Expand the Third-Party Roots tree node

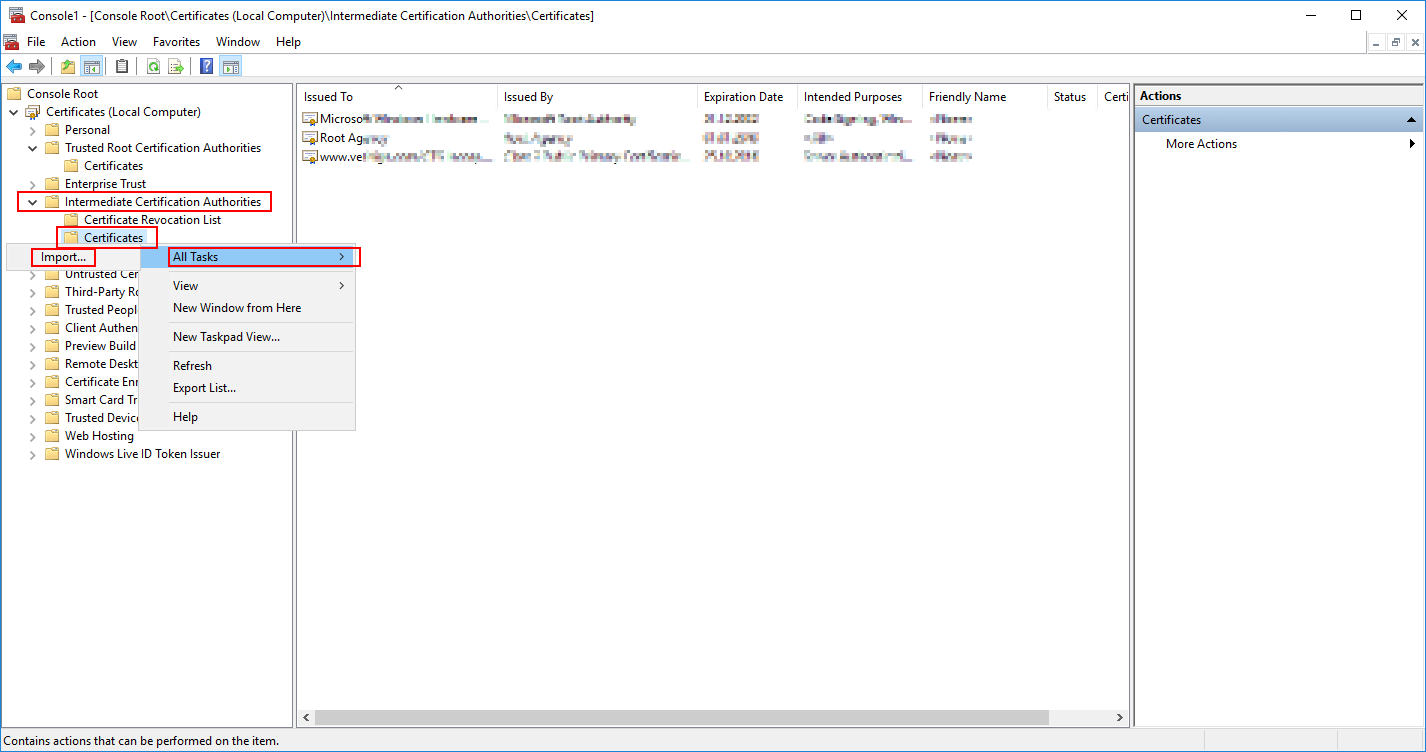pyautogui.click(x=31, y=291)
